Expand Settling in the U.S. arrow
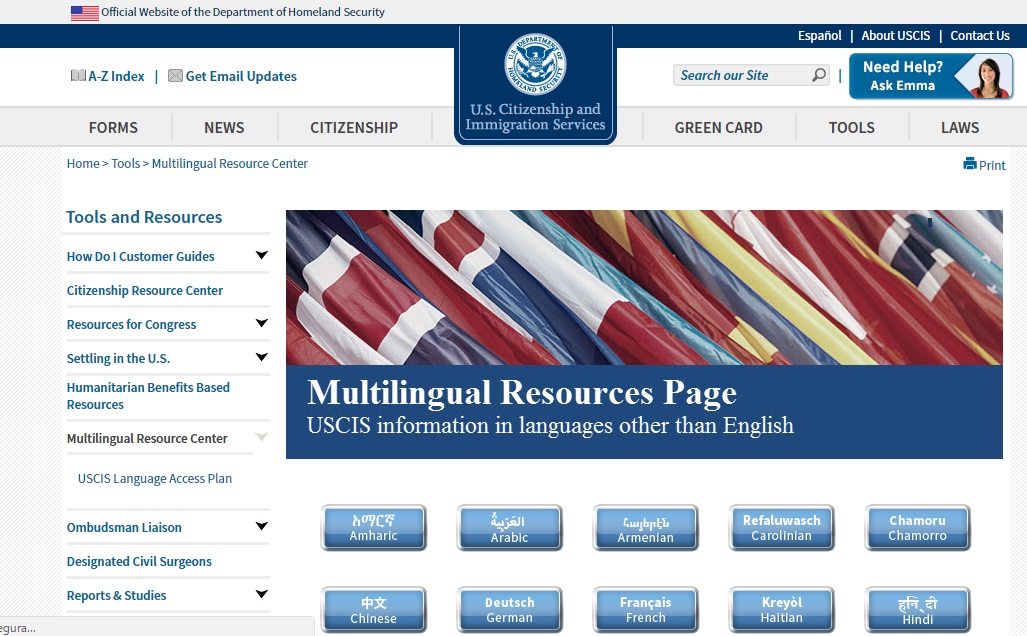The image size is (1027, 636). [261, 358]
